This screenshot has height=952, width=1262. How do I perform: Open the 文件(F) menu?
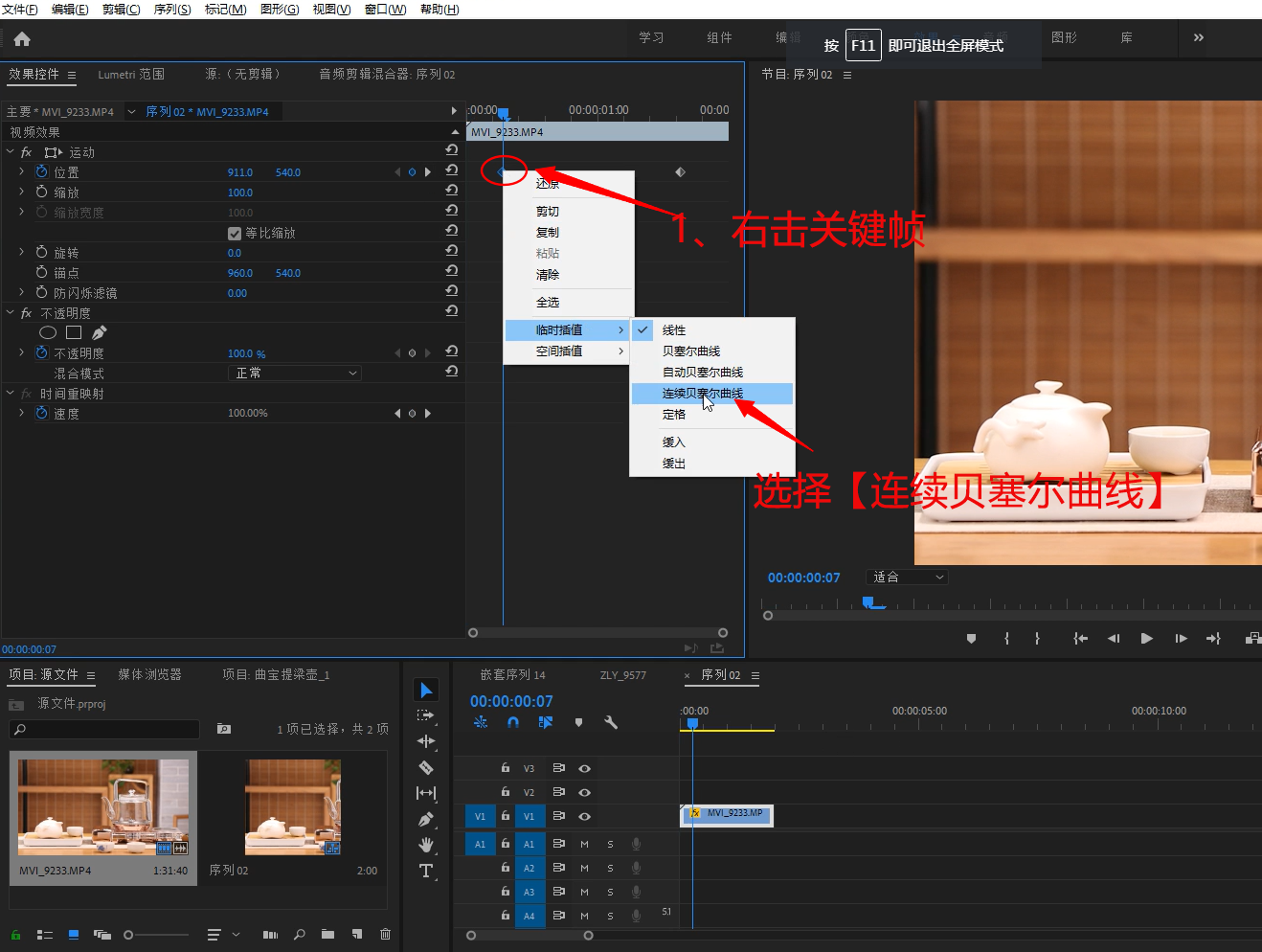pyautogui.click(x=20, y=9)
